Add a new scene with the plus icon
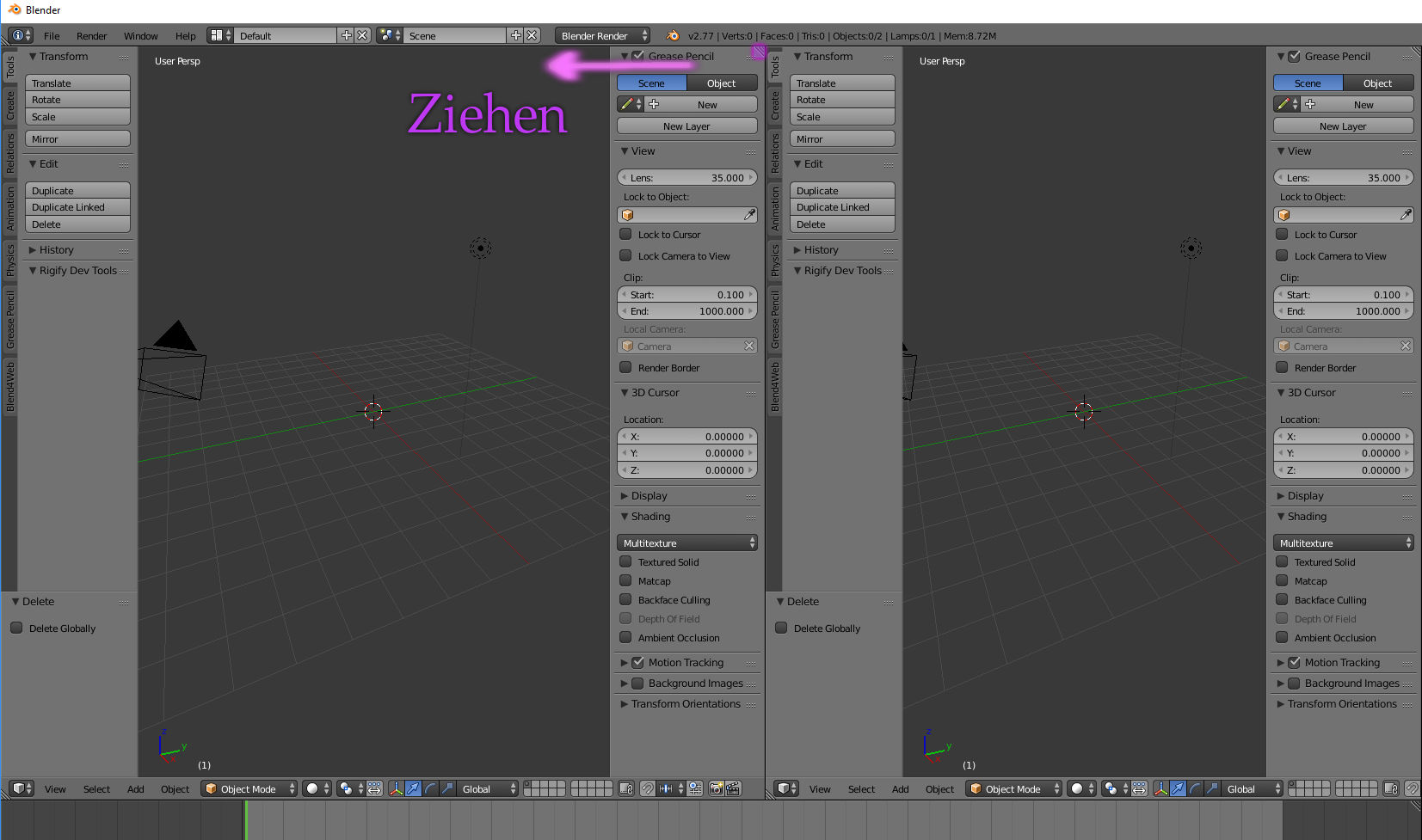 tap(516, 35)
